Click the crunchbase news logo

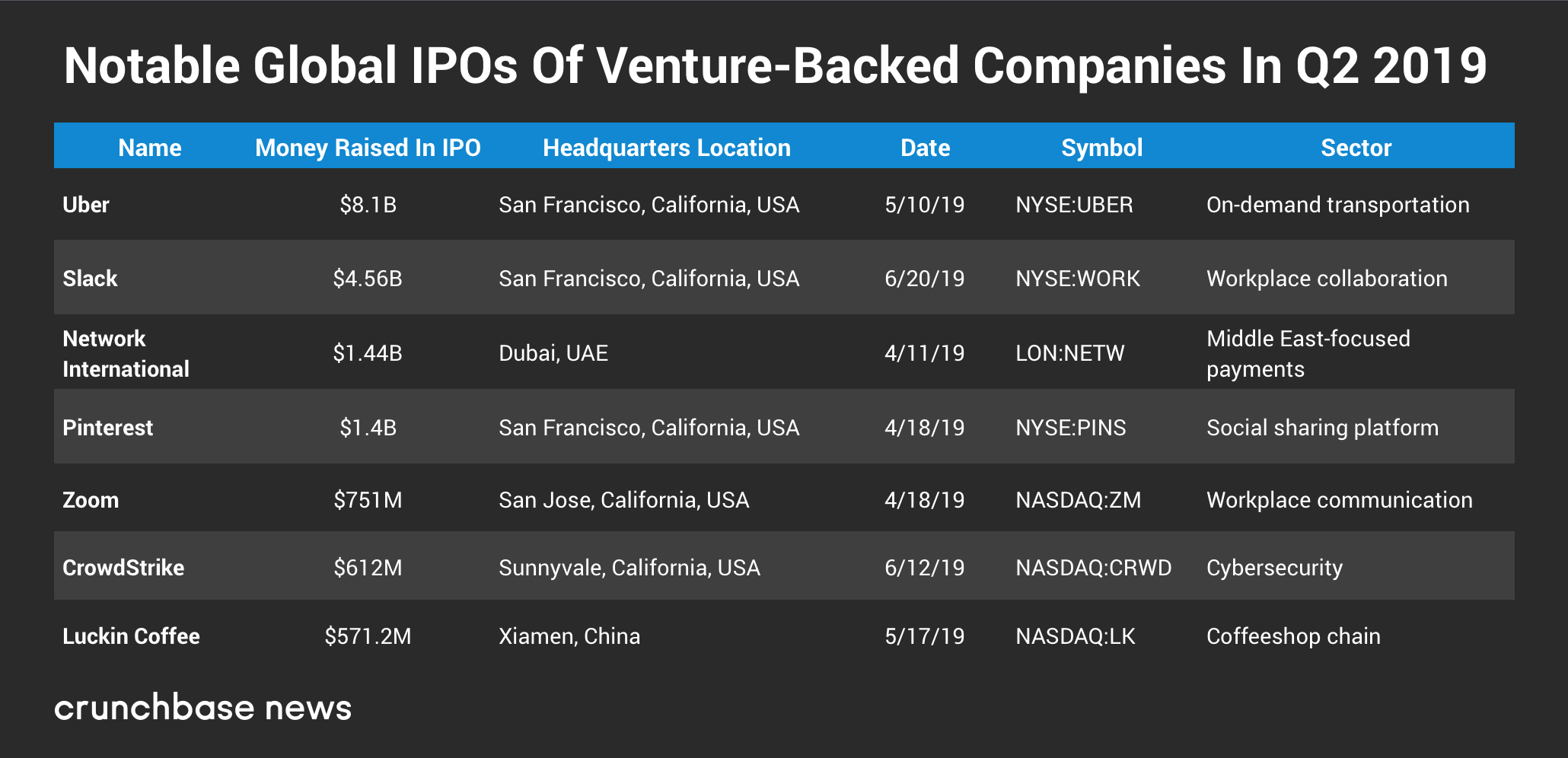tap(202, 708)
